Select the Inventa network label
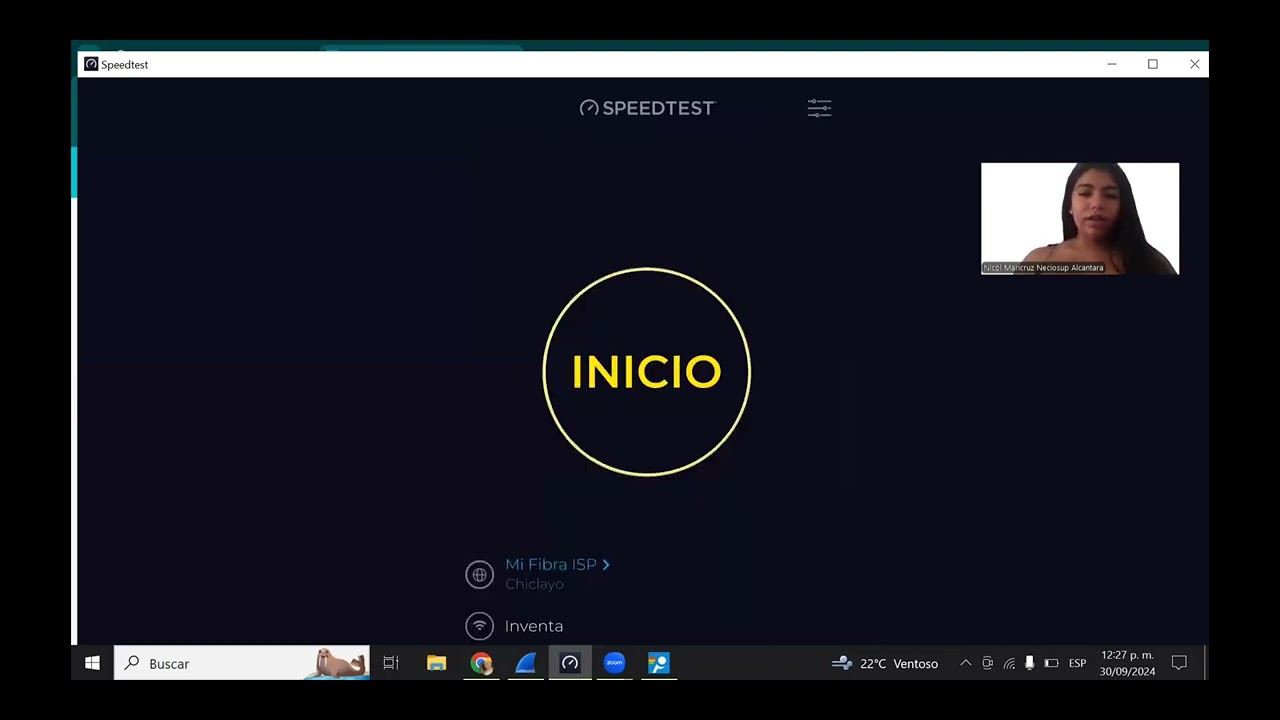This screenshot has width=1280, height=720. [534, 626]
